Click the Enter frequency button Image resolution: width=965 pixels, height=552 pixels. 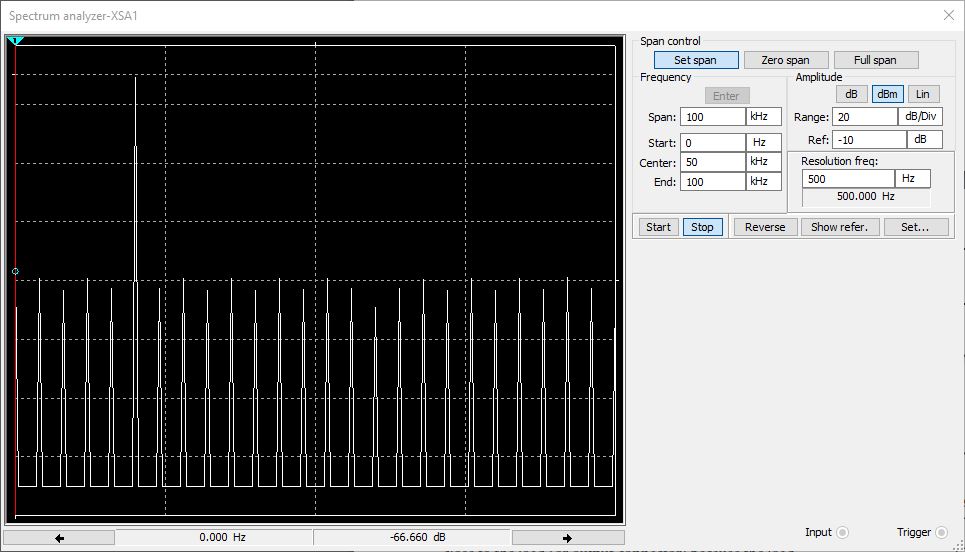pyautogui.click(x=727, y=96)
